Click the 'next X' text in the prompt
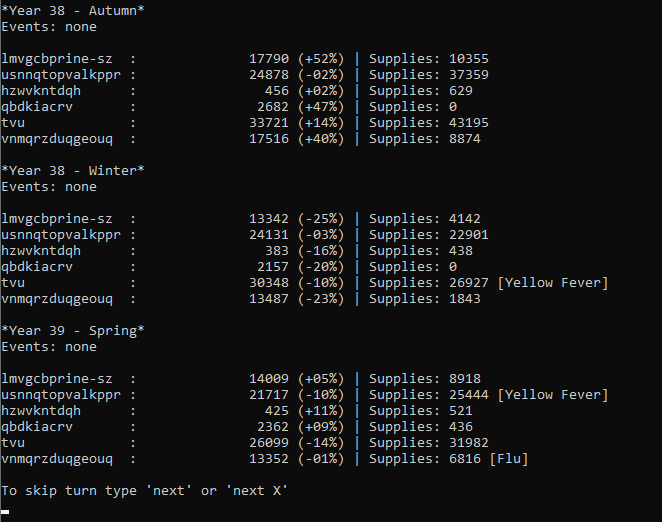The image size is (662, 522). click(260, 491)
